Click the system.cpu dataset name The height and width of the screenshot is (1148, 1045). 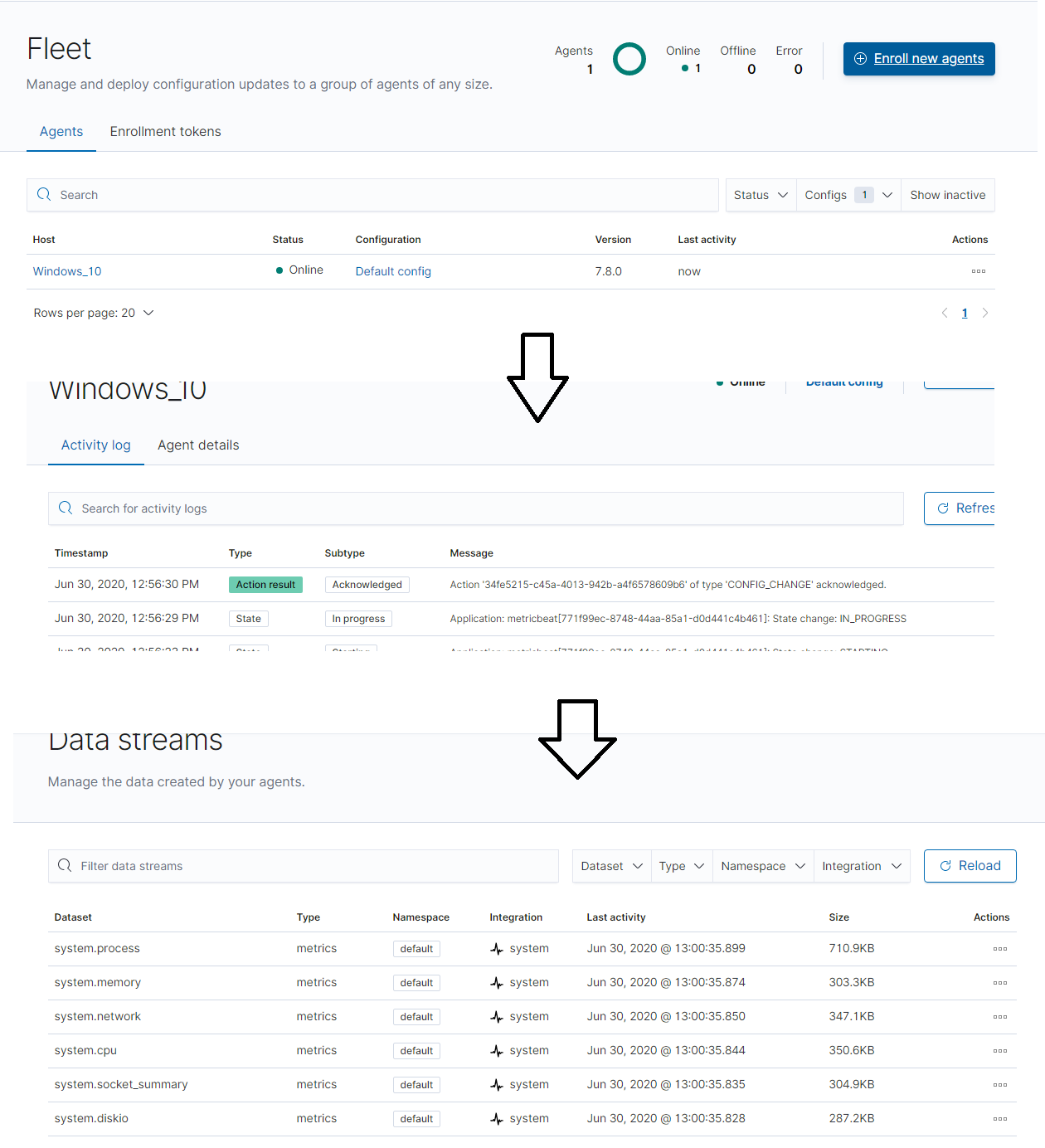point(85,1050)
